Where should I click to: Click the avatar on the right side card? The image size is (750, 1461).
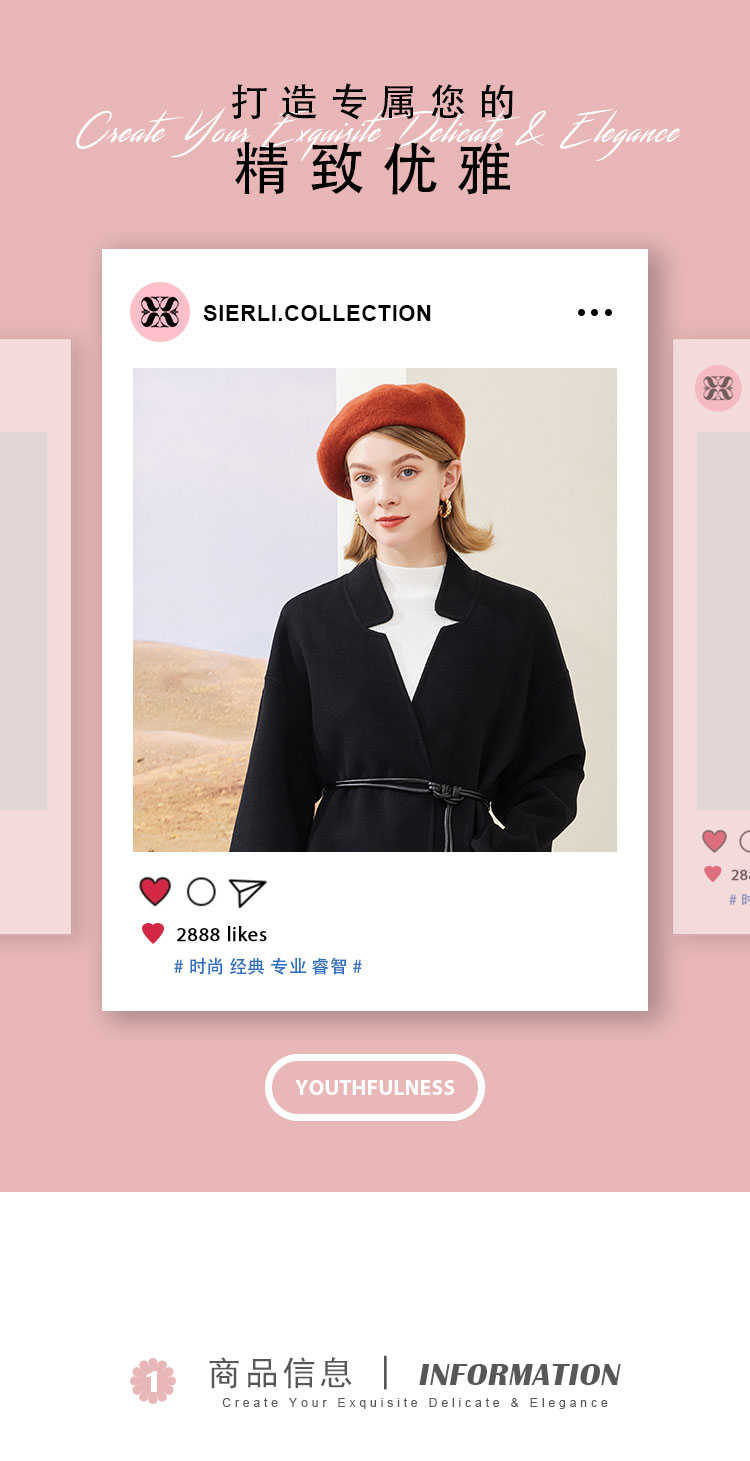point(718,388)
